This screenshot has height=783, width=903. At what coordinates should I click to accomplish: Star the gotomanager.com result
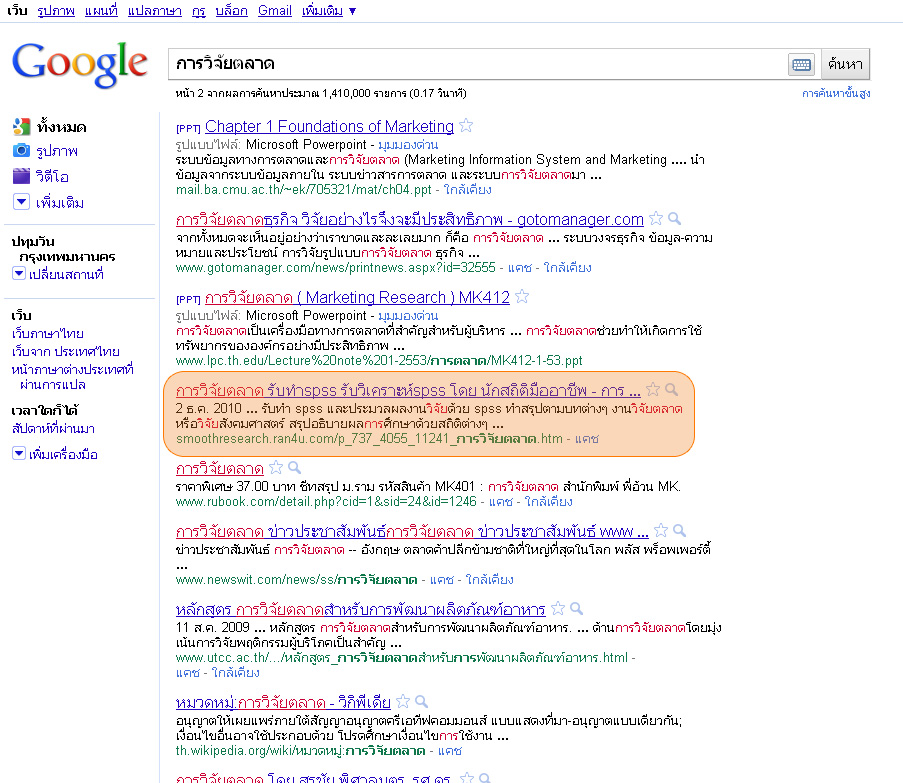(656, 218)
